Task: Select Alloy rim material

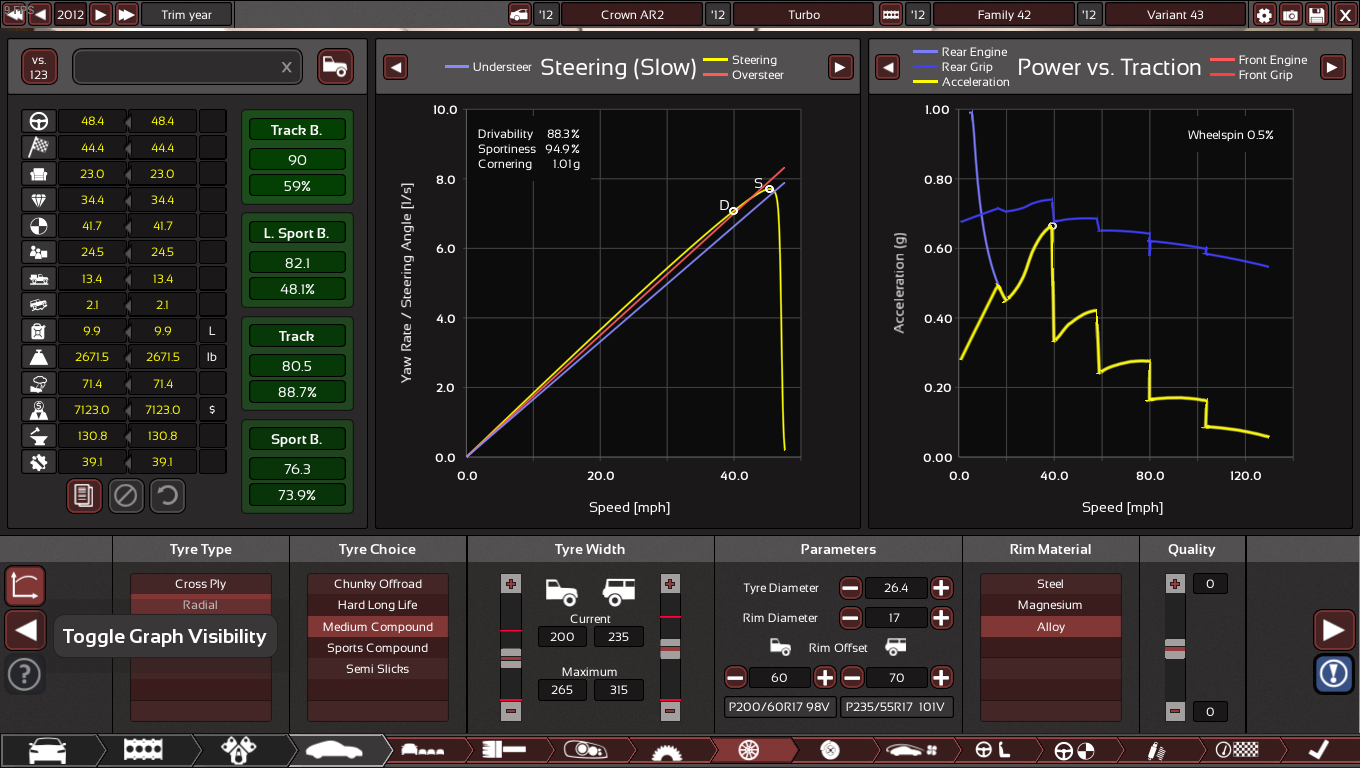Action: point(1051,627)
